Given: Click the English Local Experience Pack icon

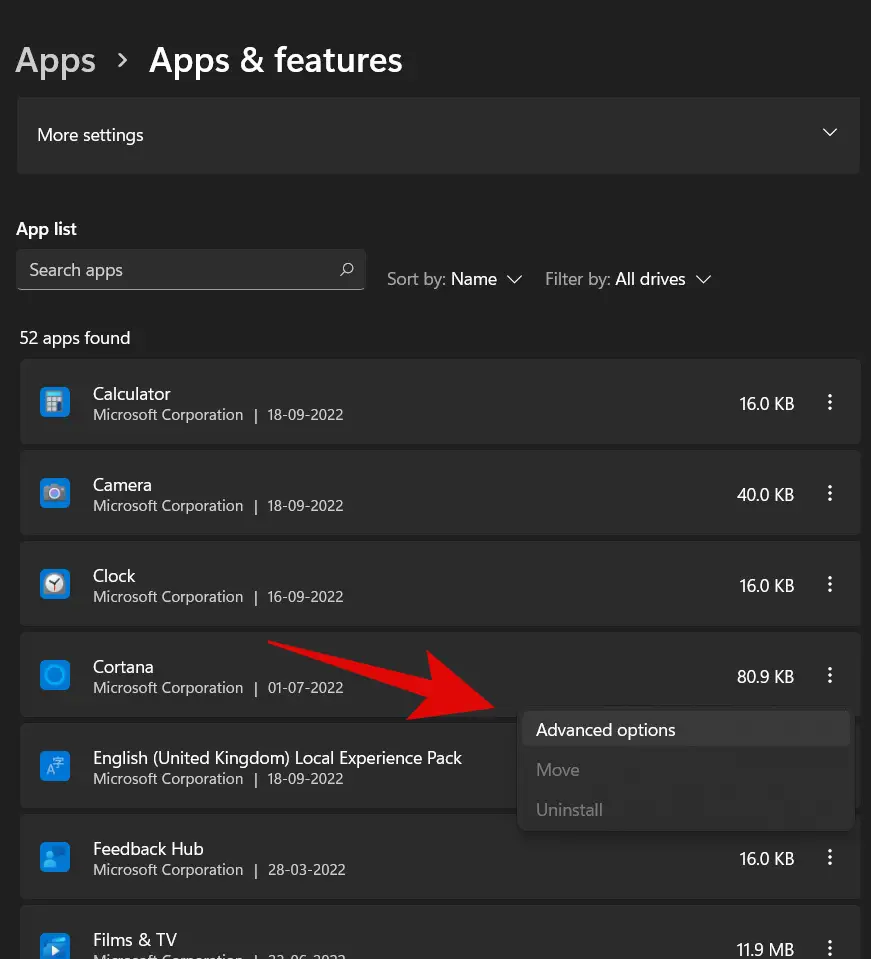Looking at the screenshot, I should click(55, 766).
